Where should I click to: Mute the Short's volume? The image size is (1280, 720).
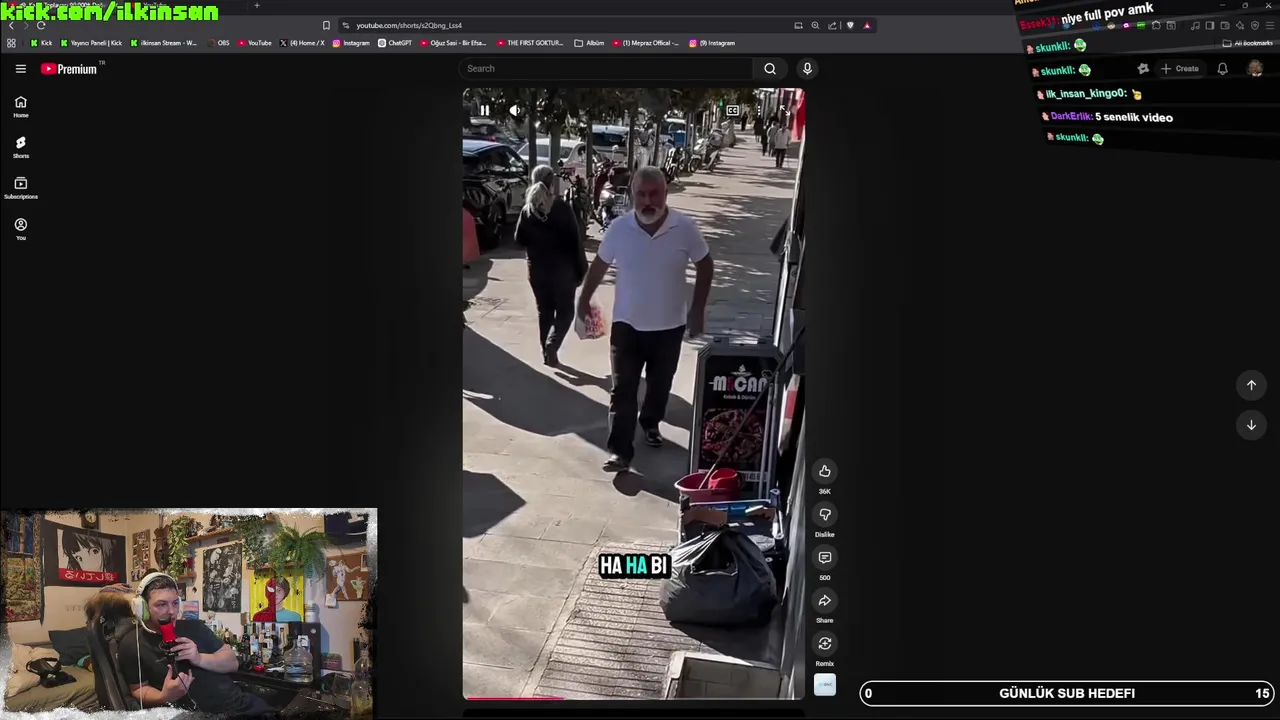pyautogui.click(x=515, y=110)
